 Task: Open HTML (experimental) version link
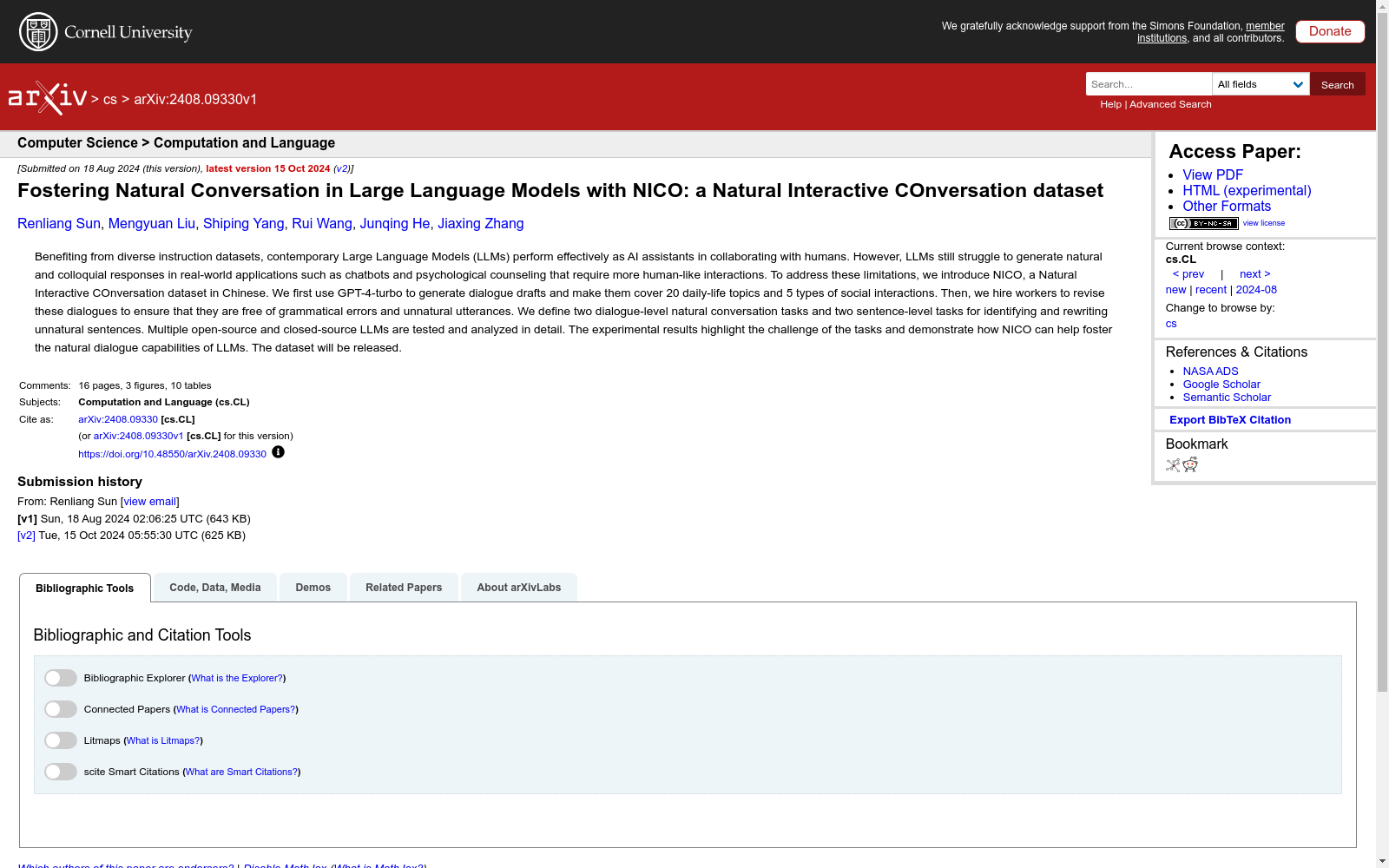[x=1247, y=190]
